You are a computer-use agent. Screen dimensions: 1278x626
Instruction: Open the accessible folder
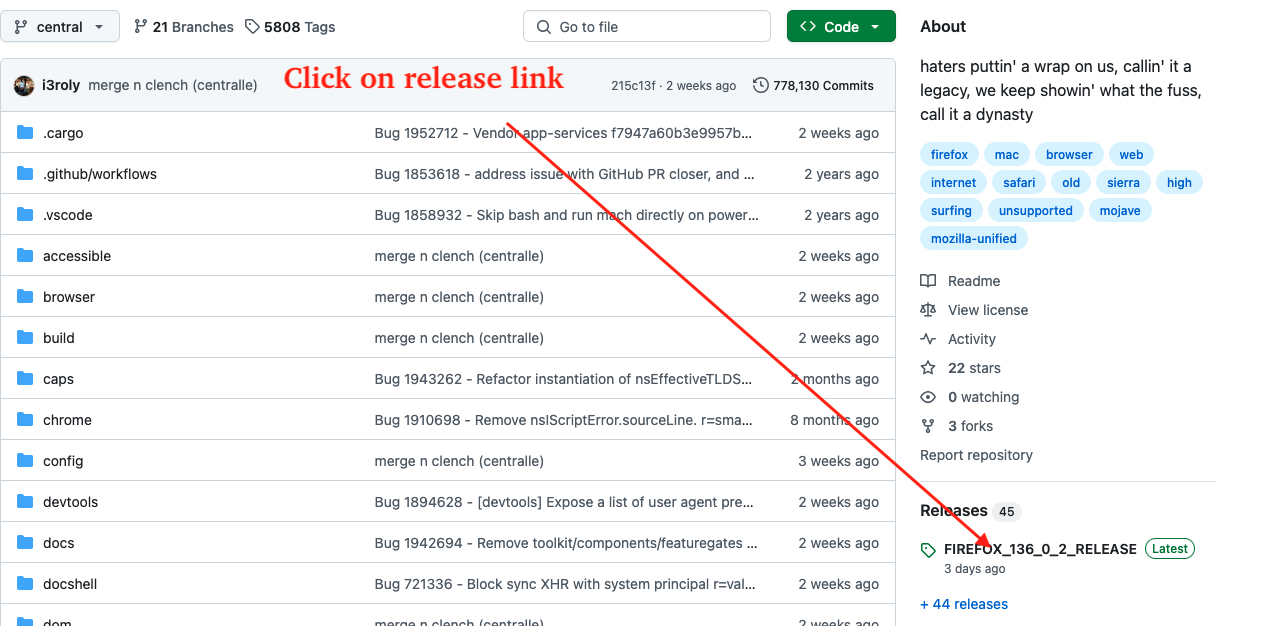point(77,256)
